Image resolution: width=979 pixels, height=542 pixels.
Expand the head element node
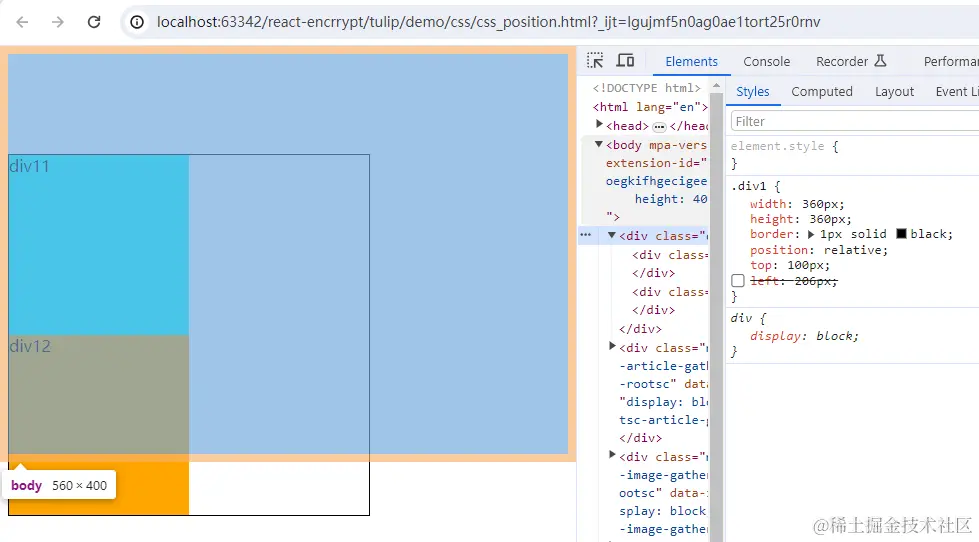599,125
